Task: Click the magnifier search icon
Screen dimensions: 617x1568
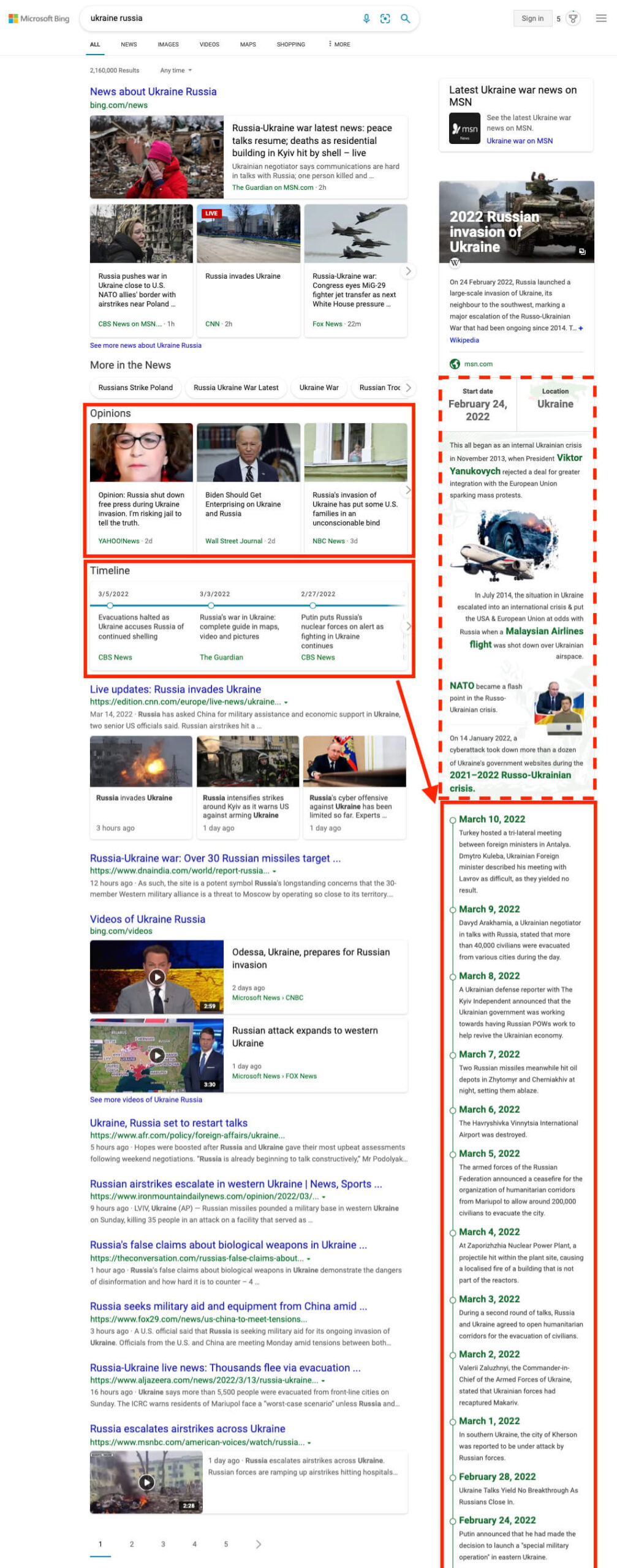Action: tap(405, 18)
